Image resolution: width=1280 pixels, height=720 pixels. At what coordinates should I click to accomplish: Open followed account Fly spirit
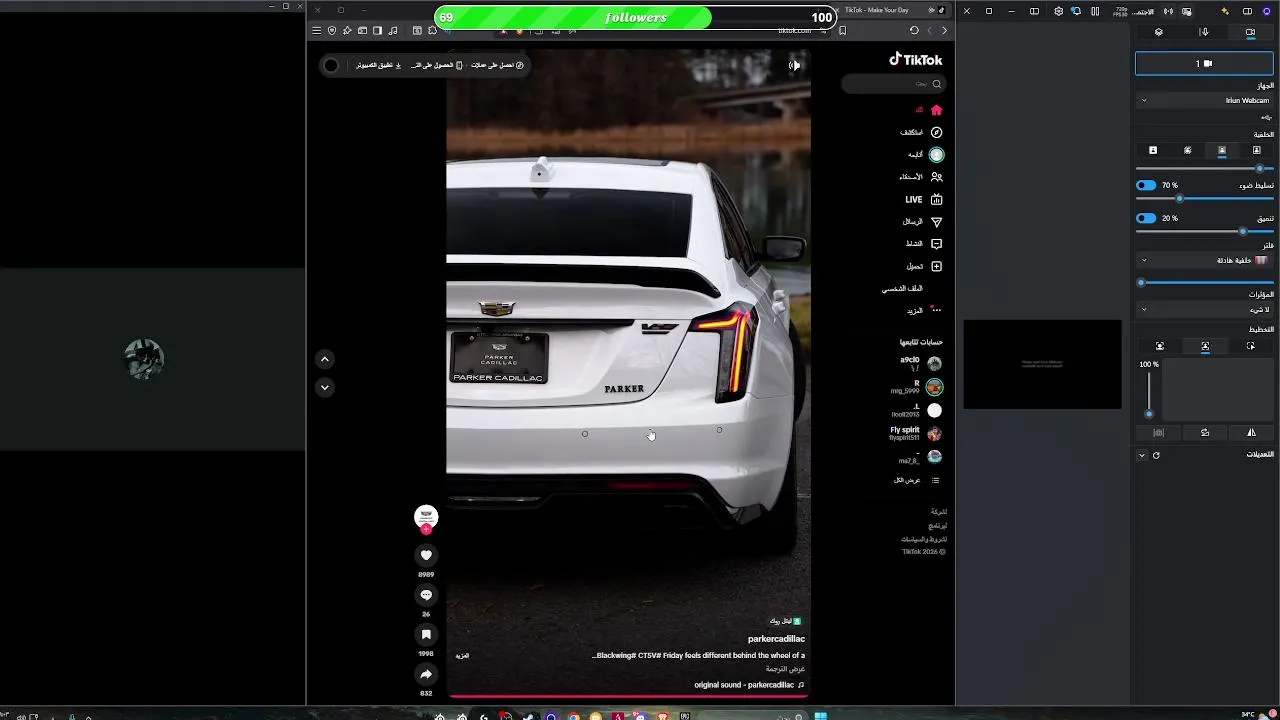(916, 434)
